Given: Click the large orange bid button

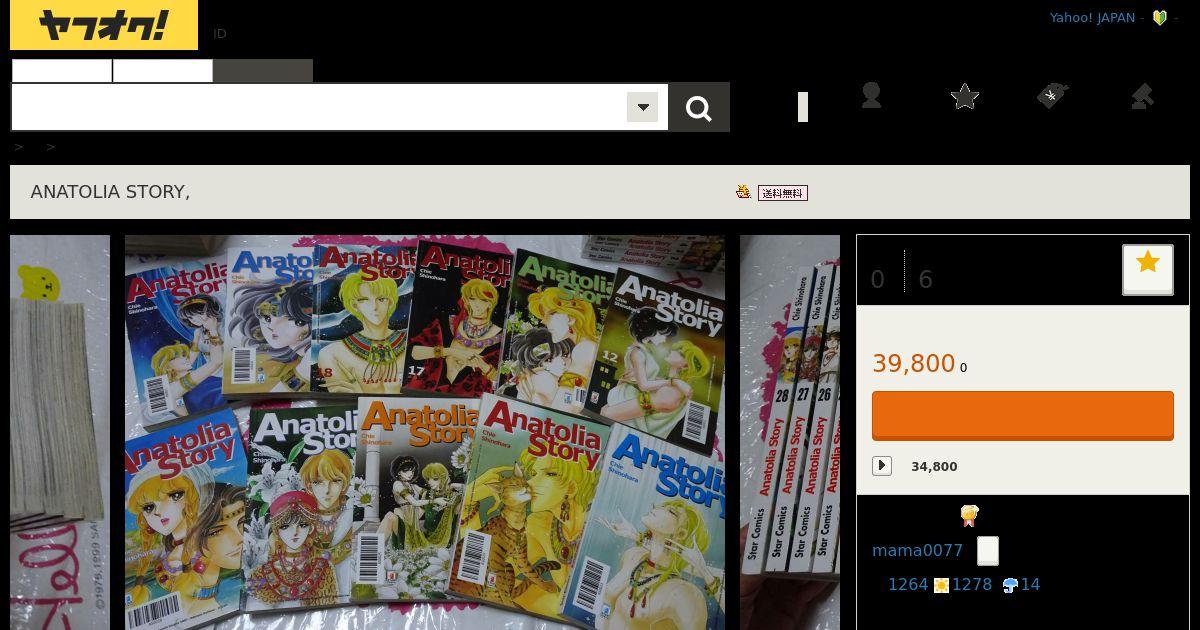Looking at the screenshot, I should tap(1023, 415).
